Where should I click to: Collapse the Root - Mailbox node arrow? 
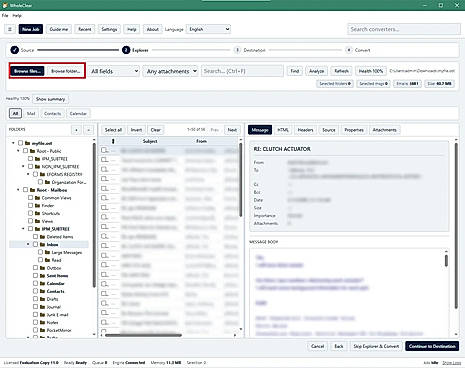point(18,190)
